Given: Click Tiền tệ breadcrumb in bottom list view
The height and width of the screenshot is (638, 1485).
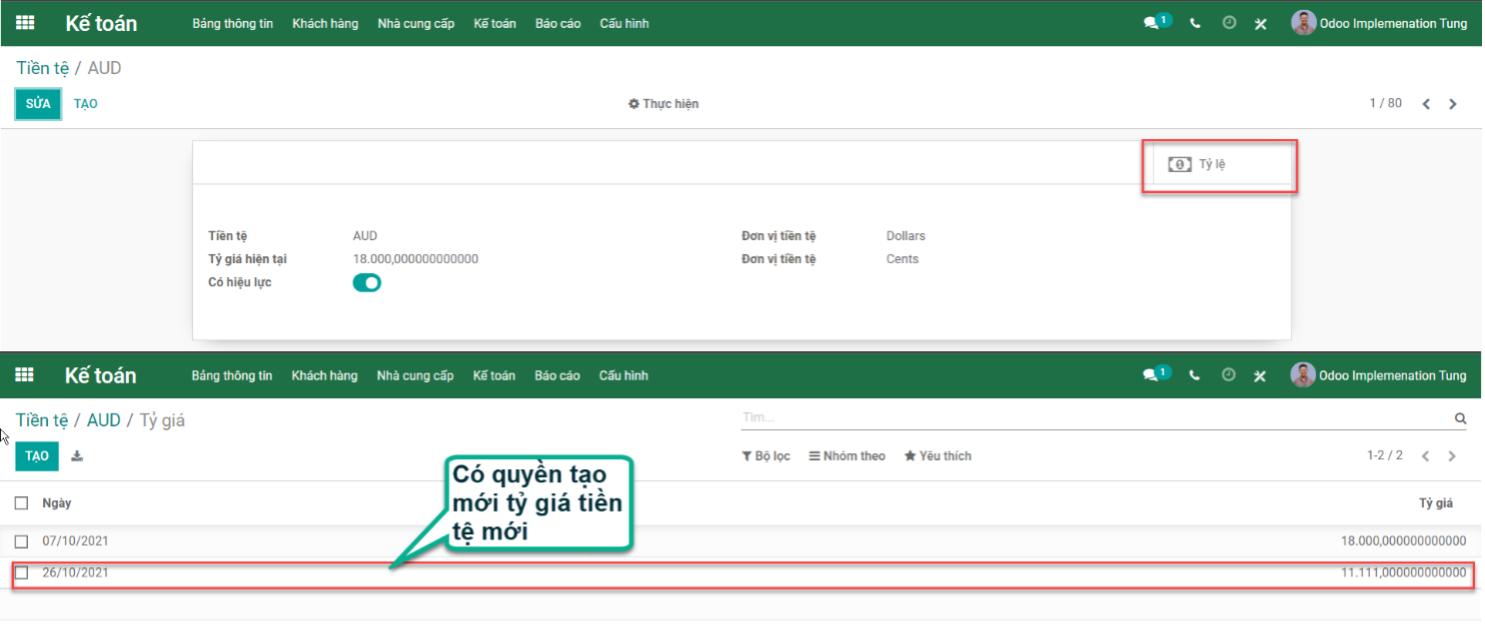Looking at the screenshot, I should pyautogui.click(x=42, y=420).
